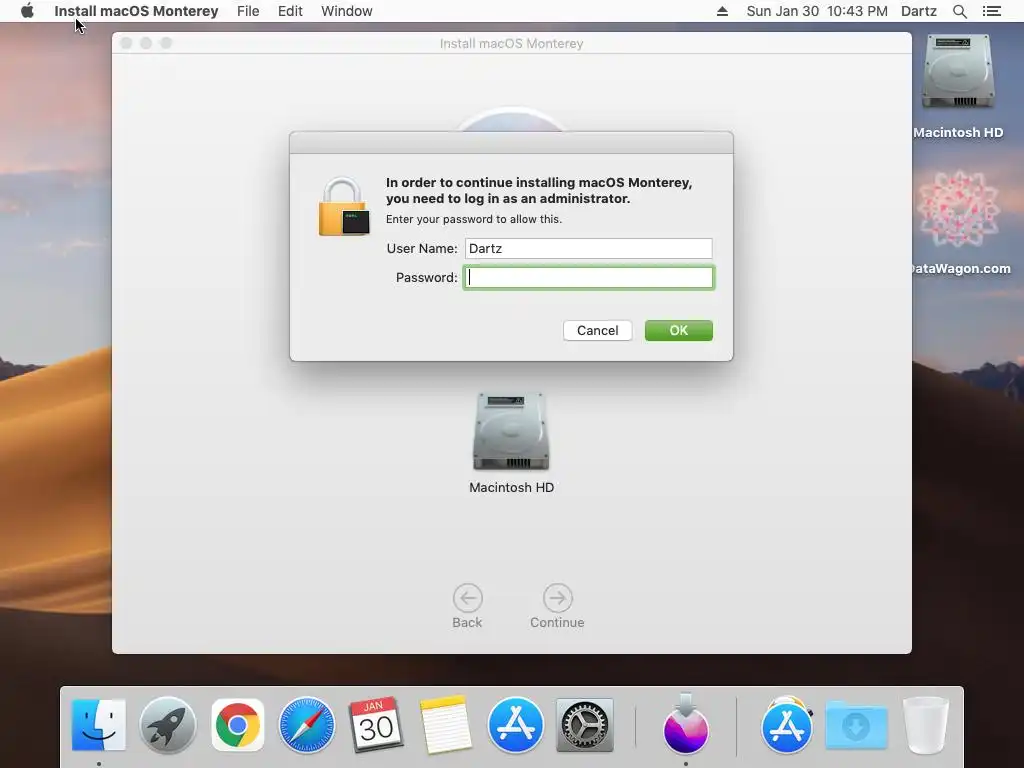Click the eject icon in menu bar
The image size is (1024, 768).
point(722,11)
